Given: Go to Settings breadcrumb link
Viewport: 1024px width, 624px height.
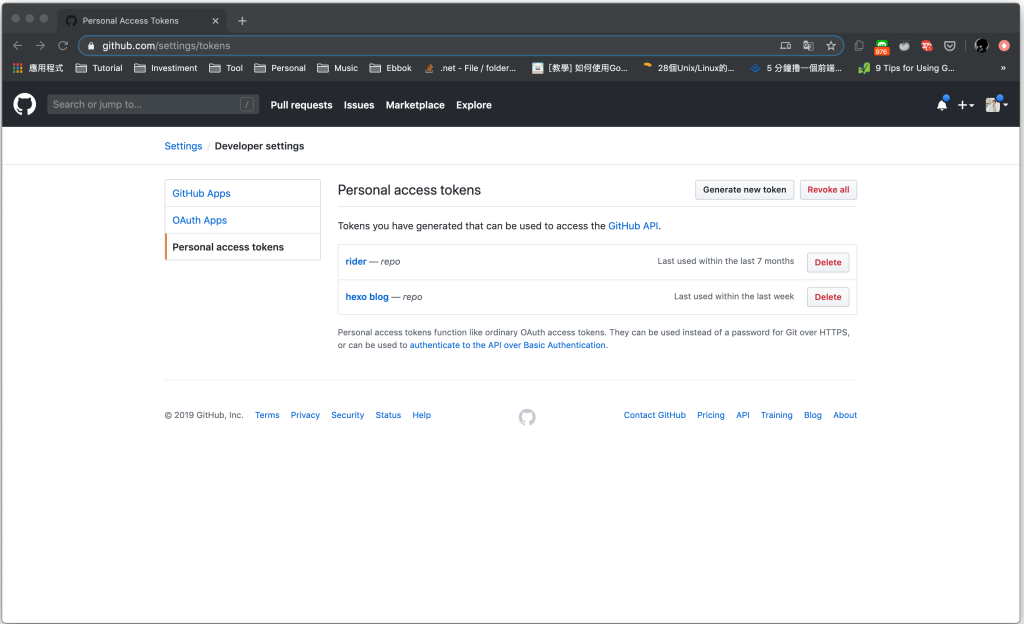Looking at the screenshot, I should click(x=183, y=146).
